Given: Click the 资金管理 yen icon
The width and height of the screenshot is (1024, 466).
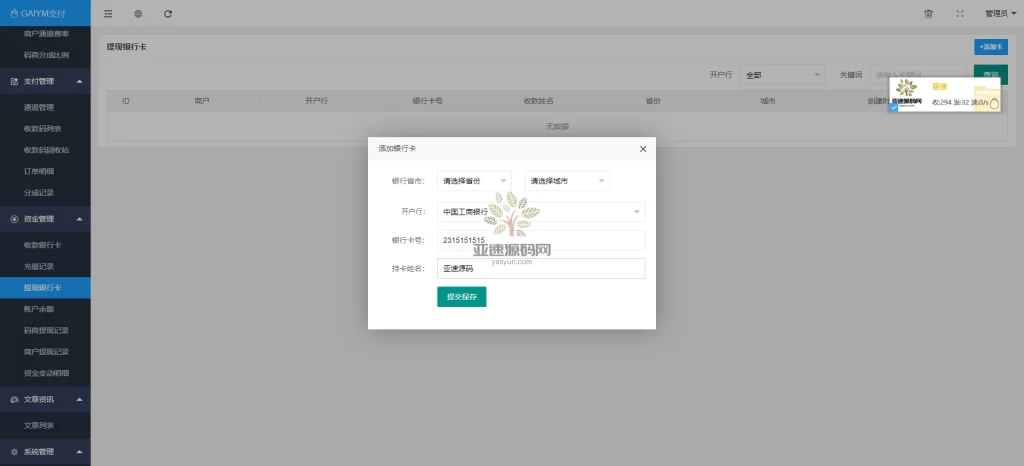Looking at the screenshot, I should [x=14, y=219].
